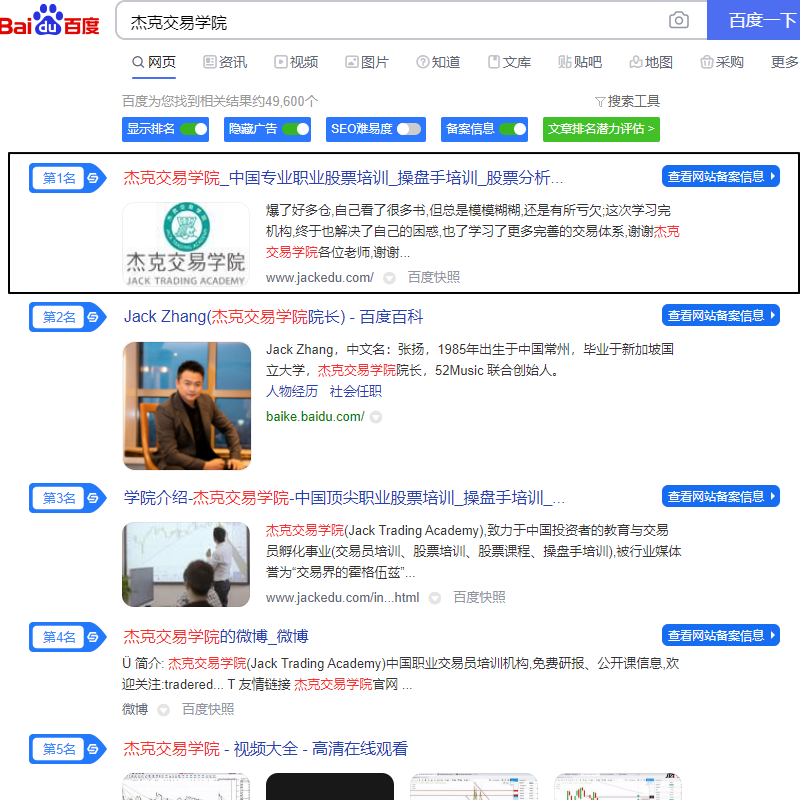The image size is (800, 800).
Task: Toggle the 备案信息 switch
Action: [513, 129]
